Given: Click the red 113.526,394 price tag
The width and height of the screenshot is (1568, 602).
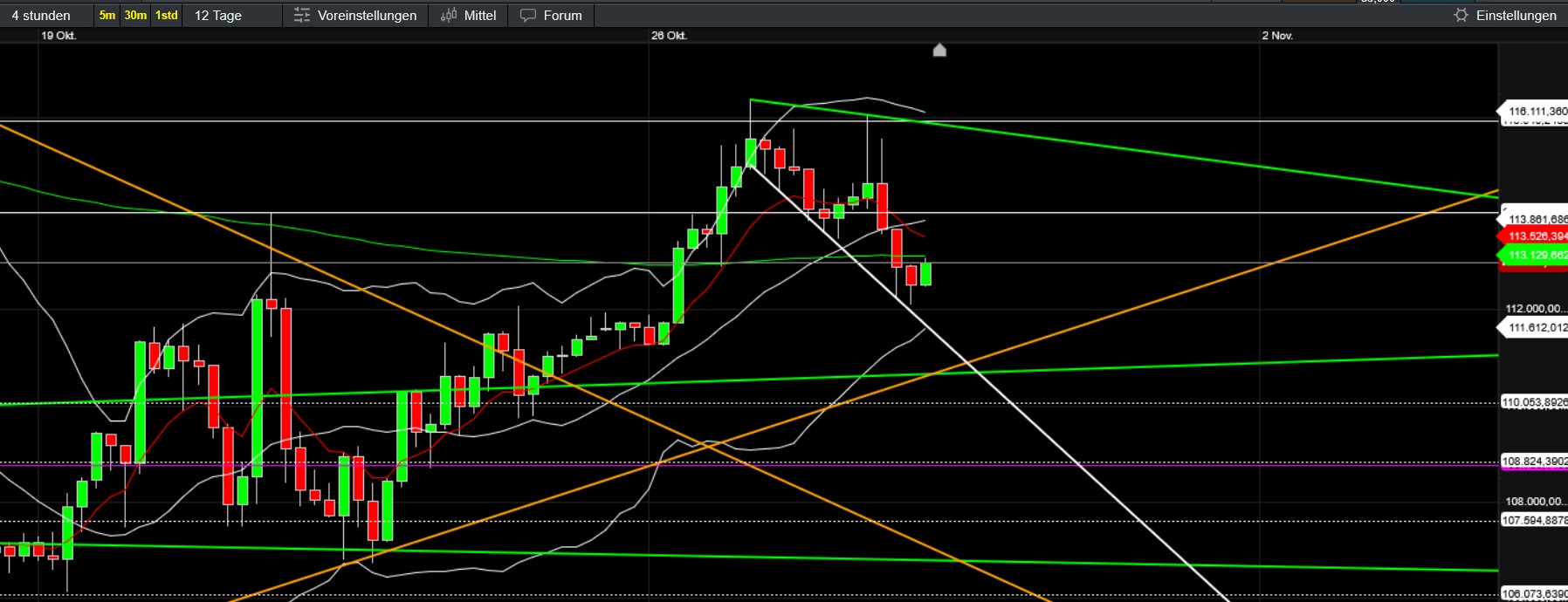Looking at the screenshot, I should point(1535,236).
